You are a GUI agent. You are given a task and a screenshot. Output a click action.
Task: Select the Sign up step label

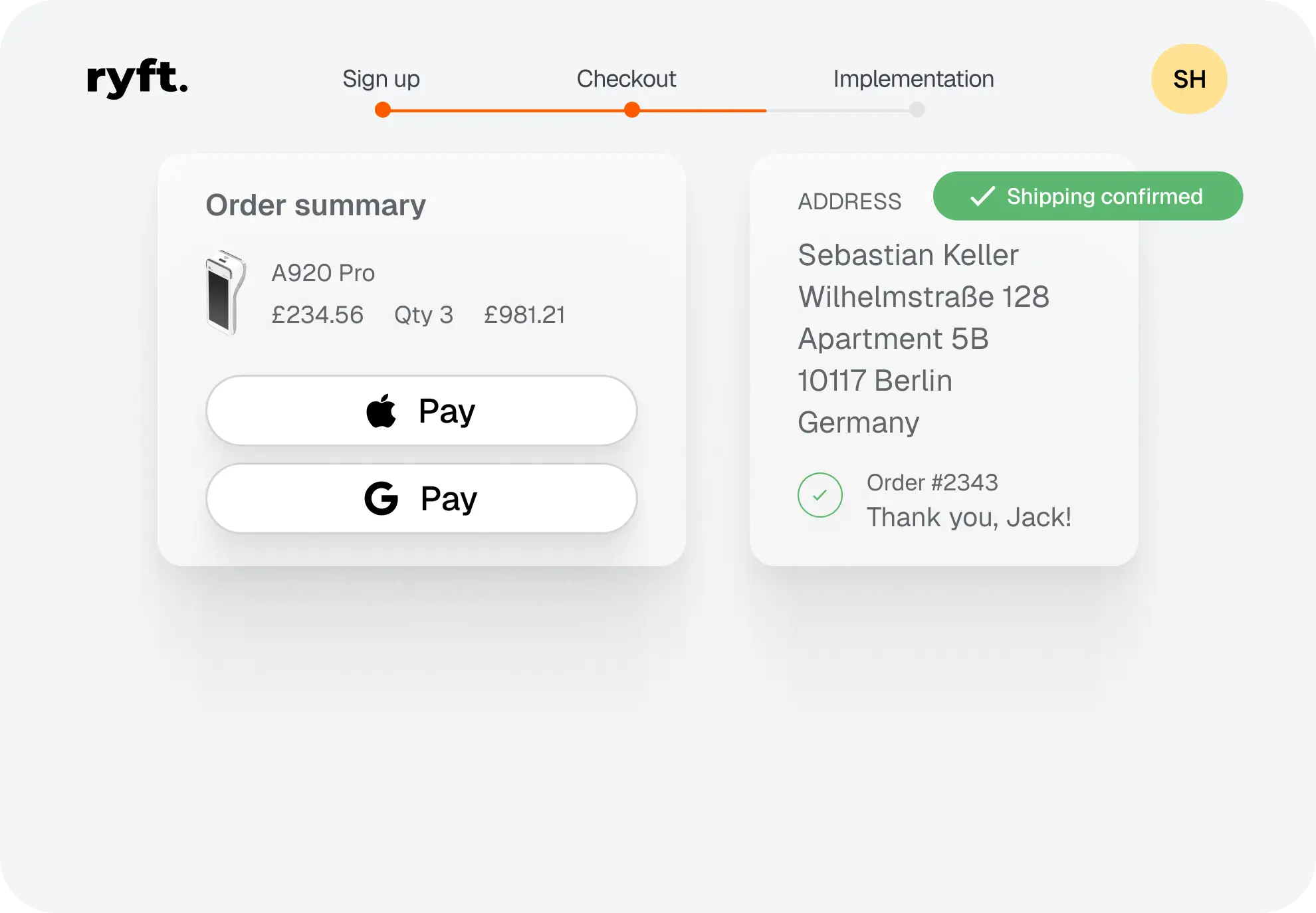pos(381,79)
